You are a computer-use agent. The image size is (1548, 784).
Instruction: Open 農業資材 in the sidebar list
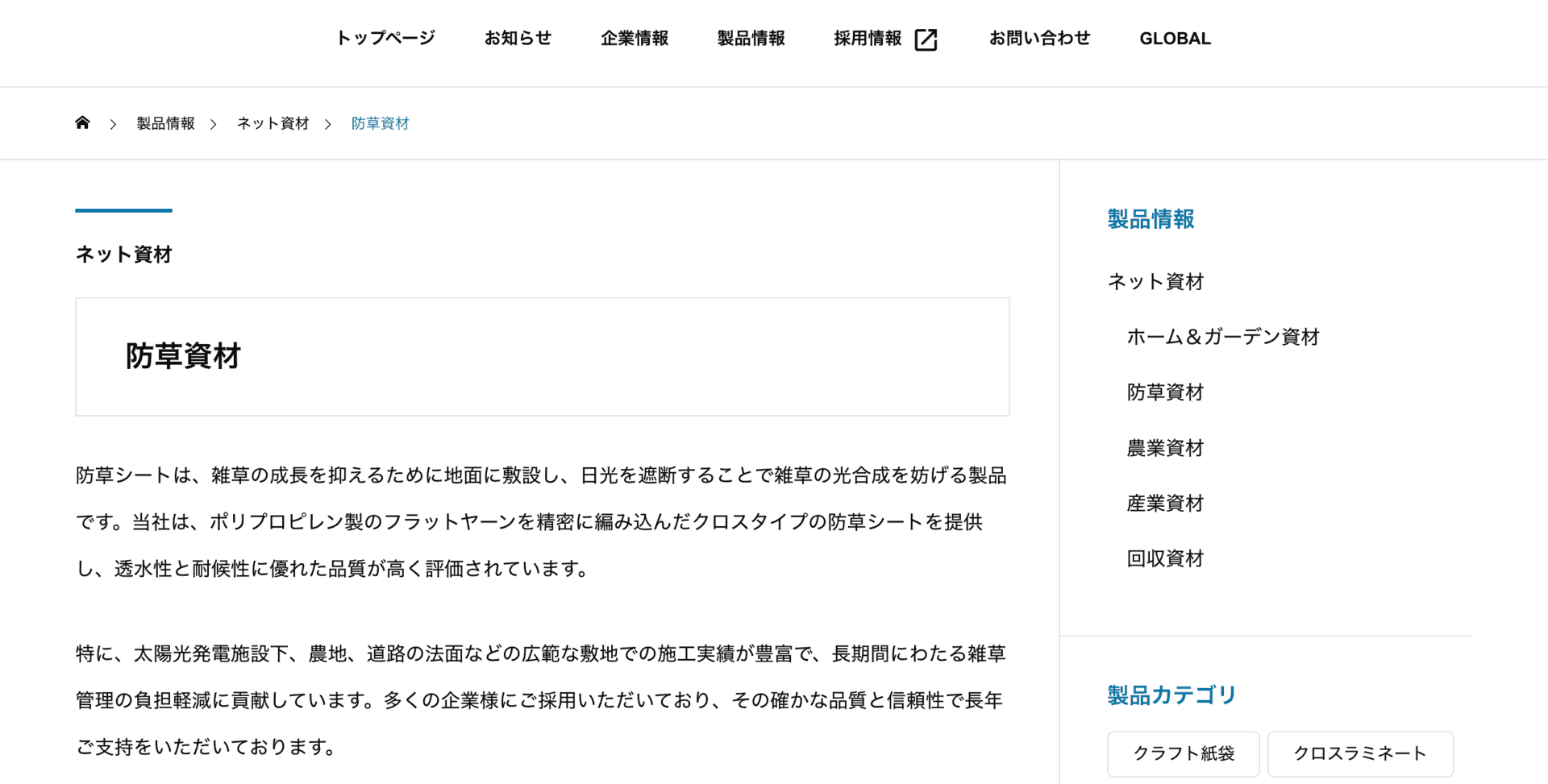pyautogui.click(x=1165, y=448)
